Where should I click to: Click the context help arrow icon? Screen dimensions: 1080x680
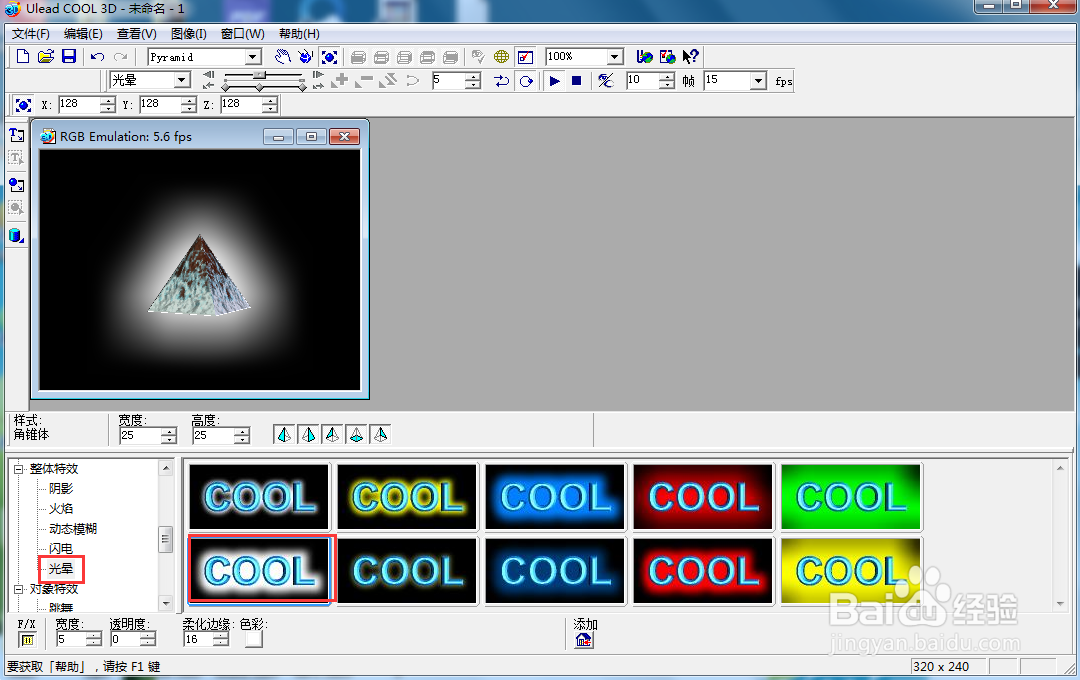(x=690, y=56)
